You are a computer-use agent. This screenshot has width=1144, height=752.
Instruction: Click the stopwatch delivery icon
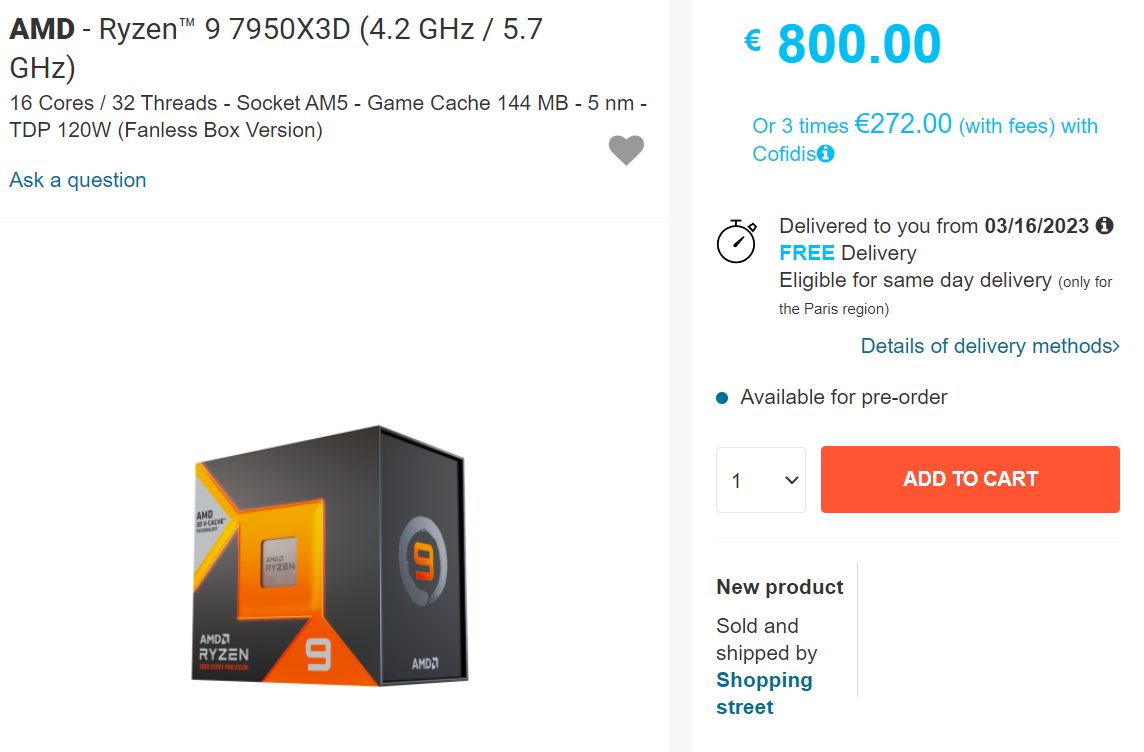(737, 241)
